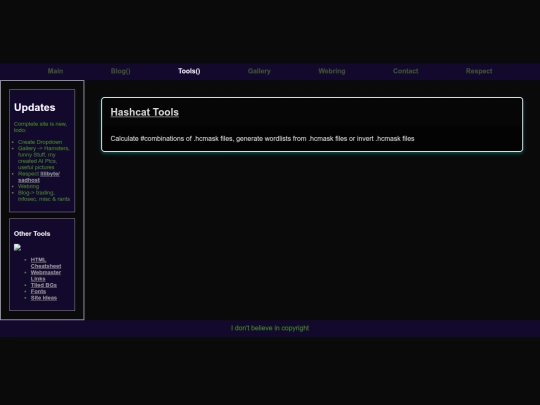Screen dimensions: 540x405
Task: Open the Tiled BGs link
Action: tap(44, 285)
